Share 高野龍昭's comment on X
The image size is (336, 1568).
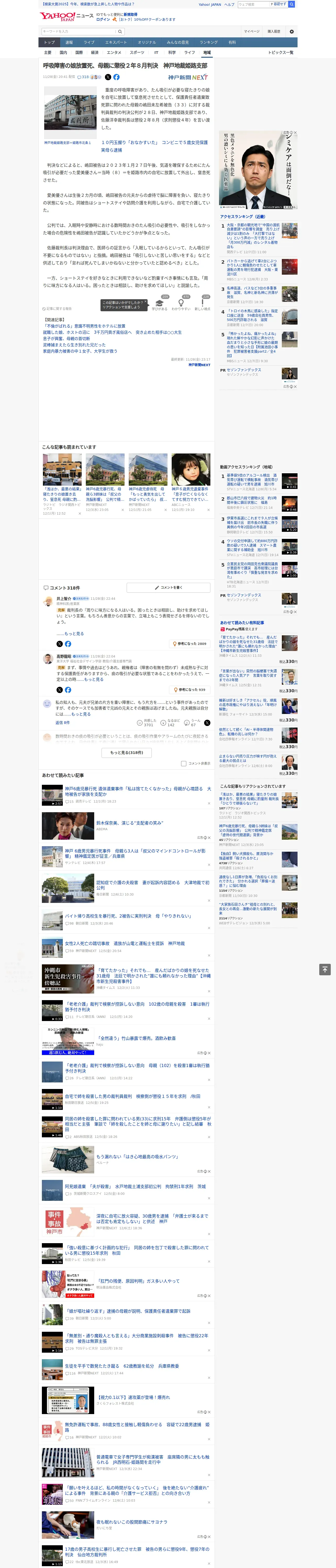click(x=60, y=690)
